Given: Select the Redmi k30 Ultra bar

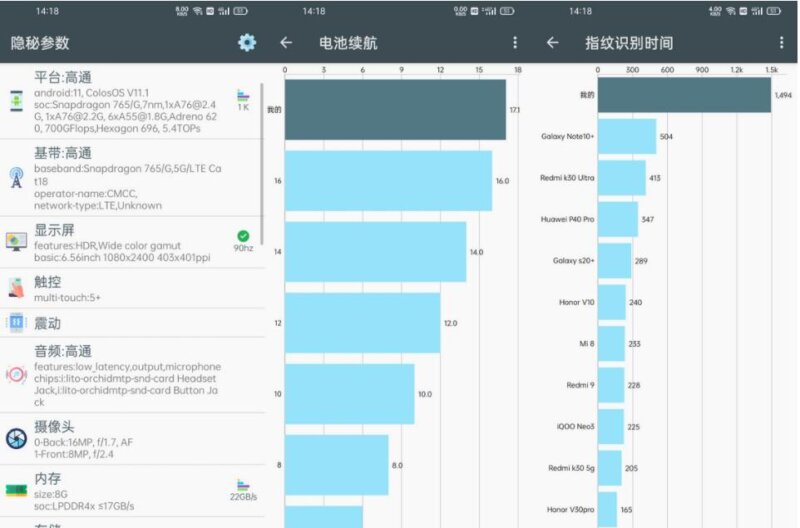Looking at the screenshot, I should tap(622, 178).
